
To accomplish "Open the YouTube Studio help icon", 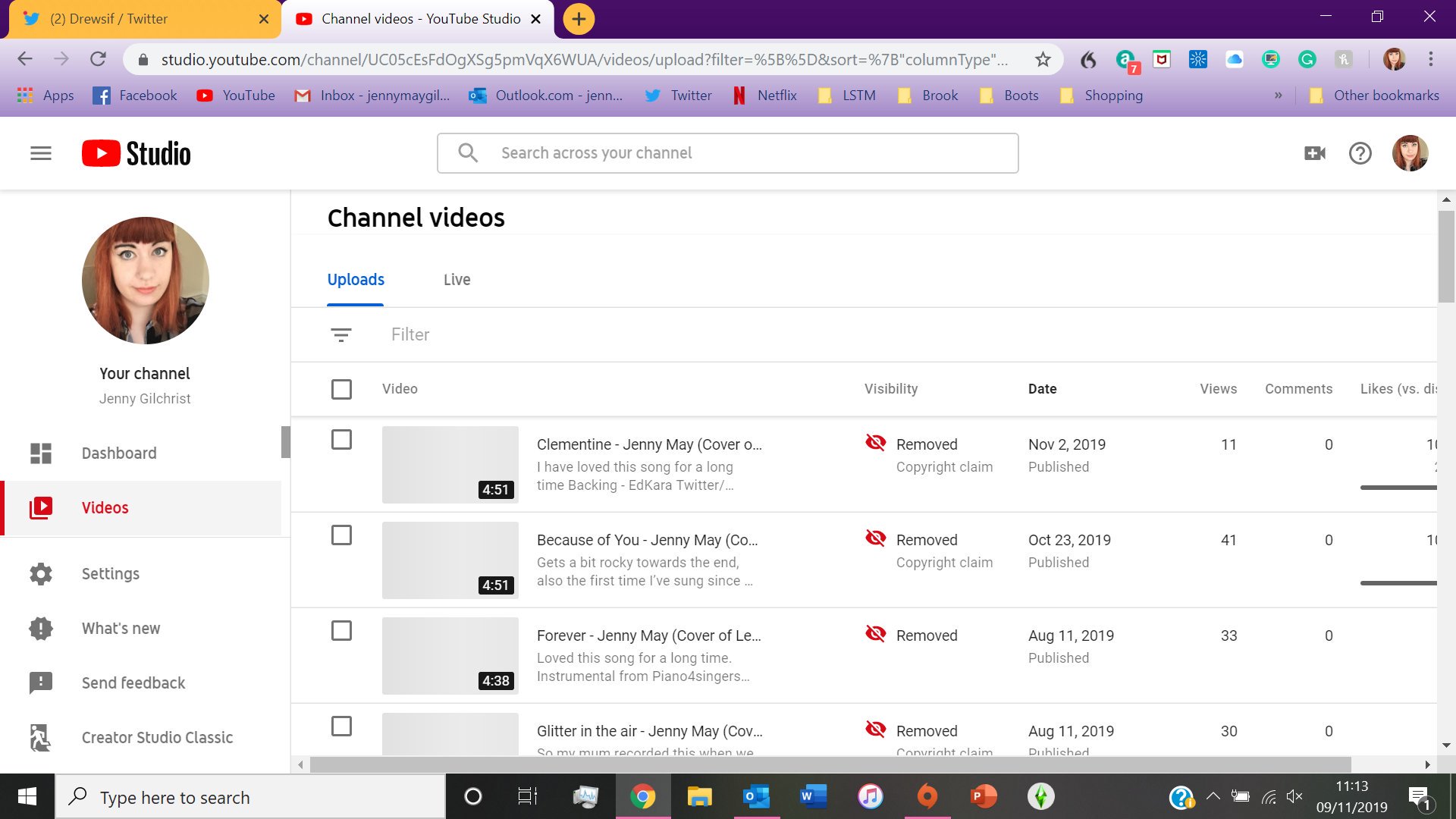I will (x=1360, y=152).
